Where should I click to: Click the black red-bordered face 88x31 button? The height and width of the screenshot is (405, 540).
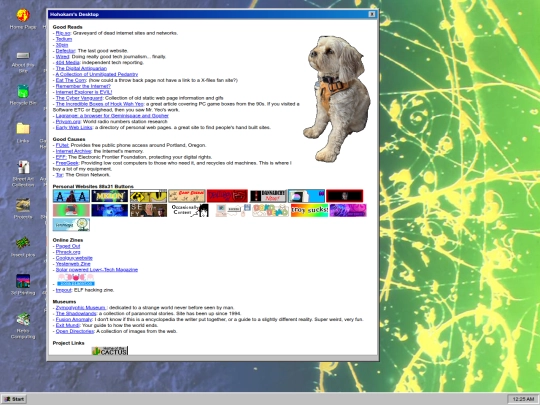(x=345, y=196)
